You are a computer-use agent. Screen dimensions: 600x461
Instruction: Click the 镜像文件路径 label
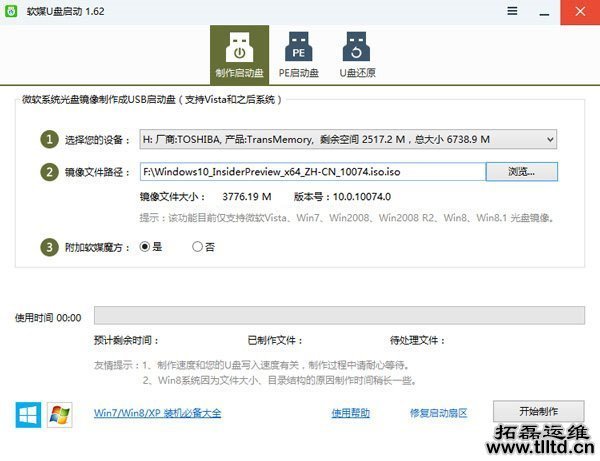(x=97, y=172)
